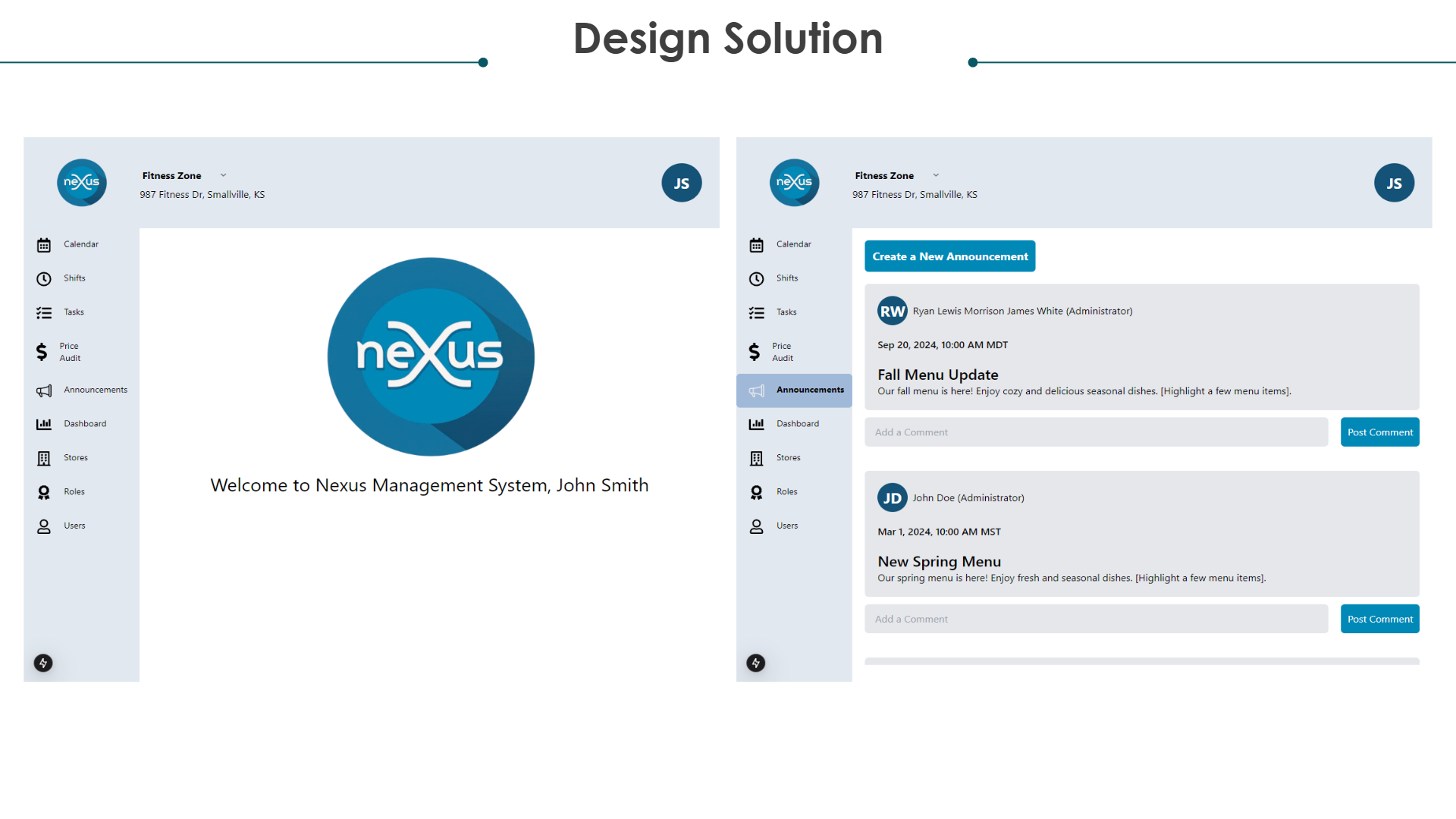Image resolution: width=1456 pixels, height=819 pixels.
Task: Click the Tasks checklist icon in left sidebar
Action: 44,312
